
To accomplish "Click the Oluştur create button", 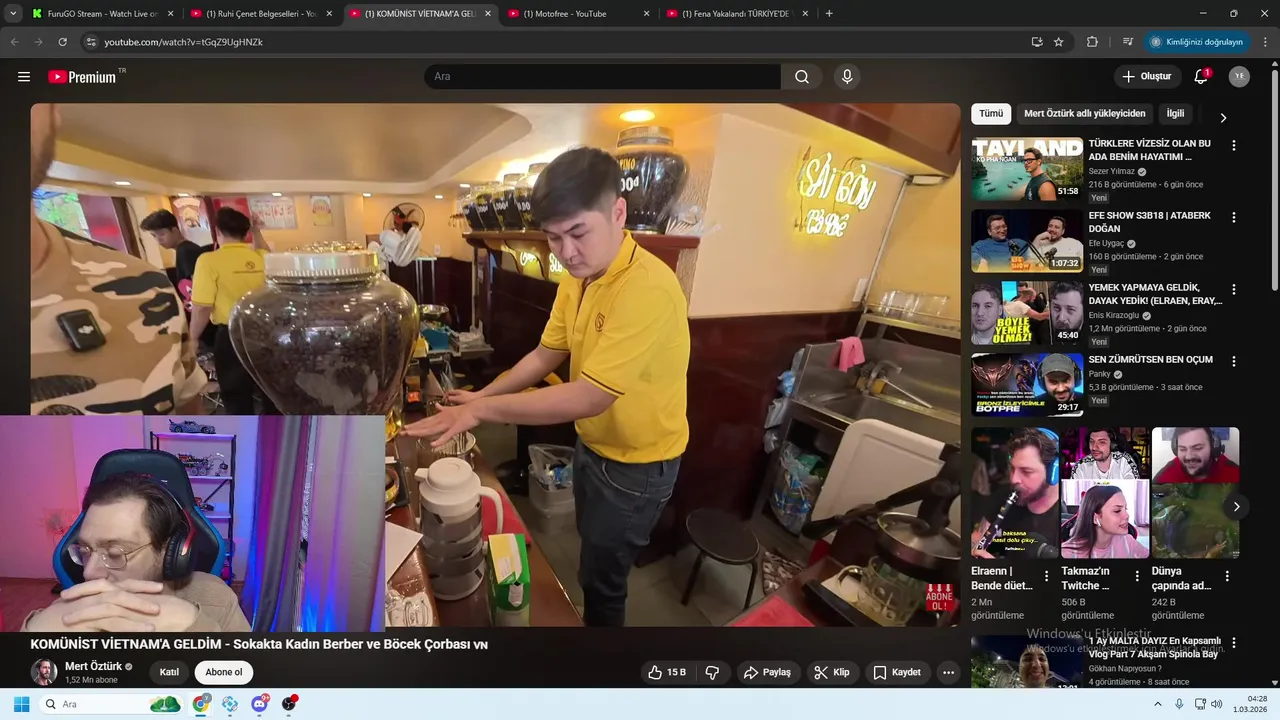I will pos(1147,77).
